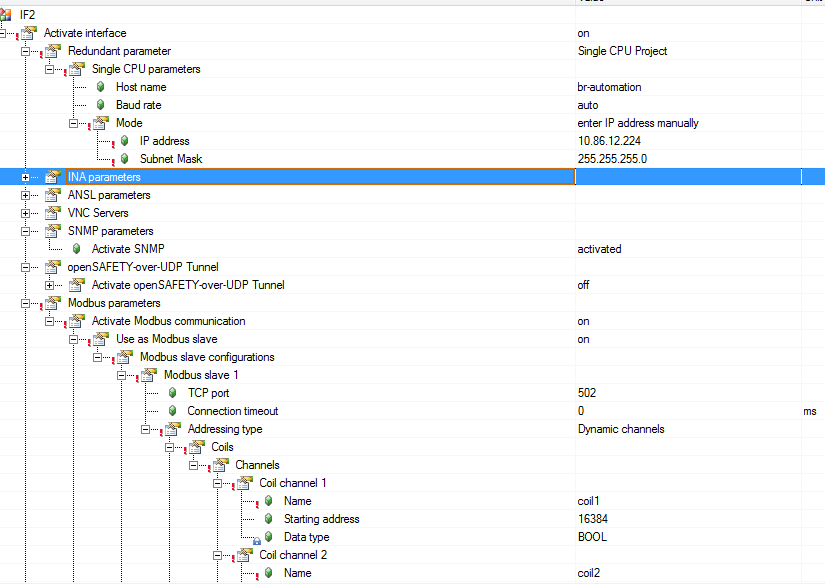Screen dimensions: 825x584
Task: Click the green parameter icon beside Host name
Action: tap(99, 87)
